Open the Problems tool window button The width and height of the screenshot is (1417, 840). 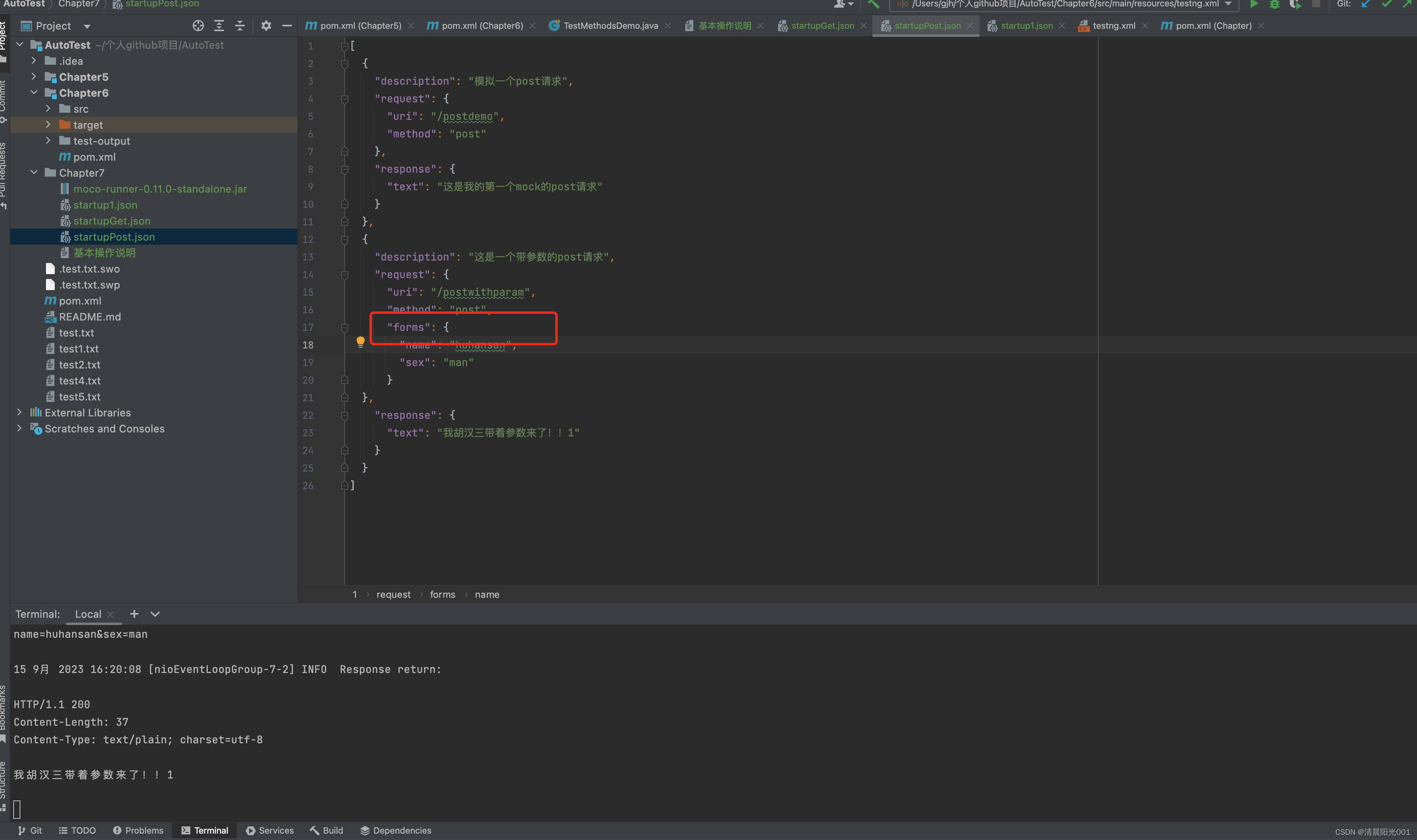tap(138, 830)
